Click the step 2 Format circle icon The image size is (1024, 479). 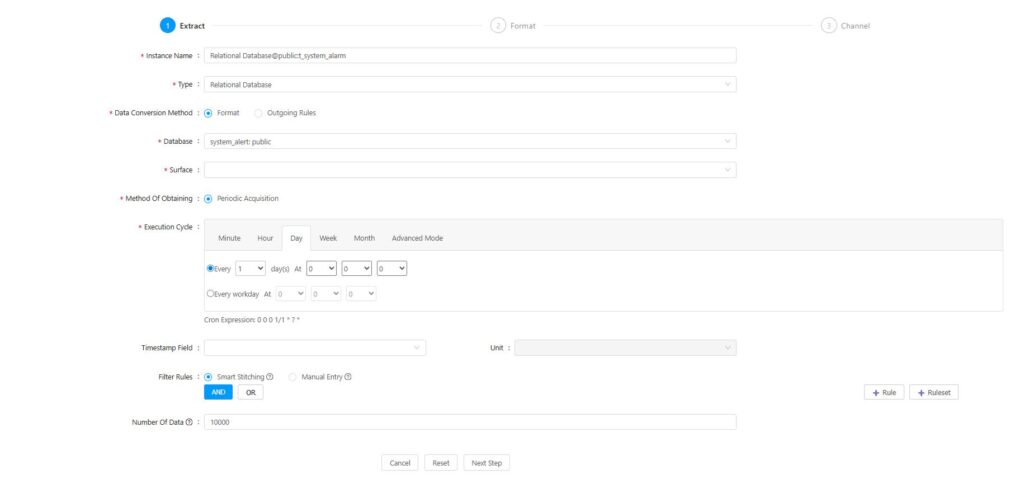pyautogui.click(x=498, y=25)
